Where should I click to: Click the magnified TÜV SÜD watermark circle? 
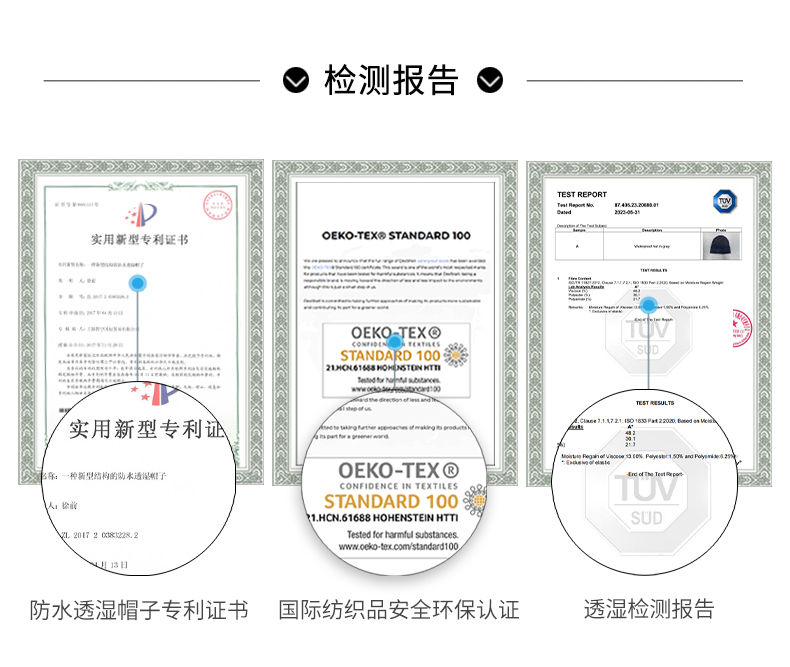(x=645, y=482)
